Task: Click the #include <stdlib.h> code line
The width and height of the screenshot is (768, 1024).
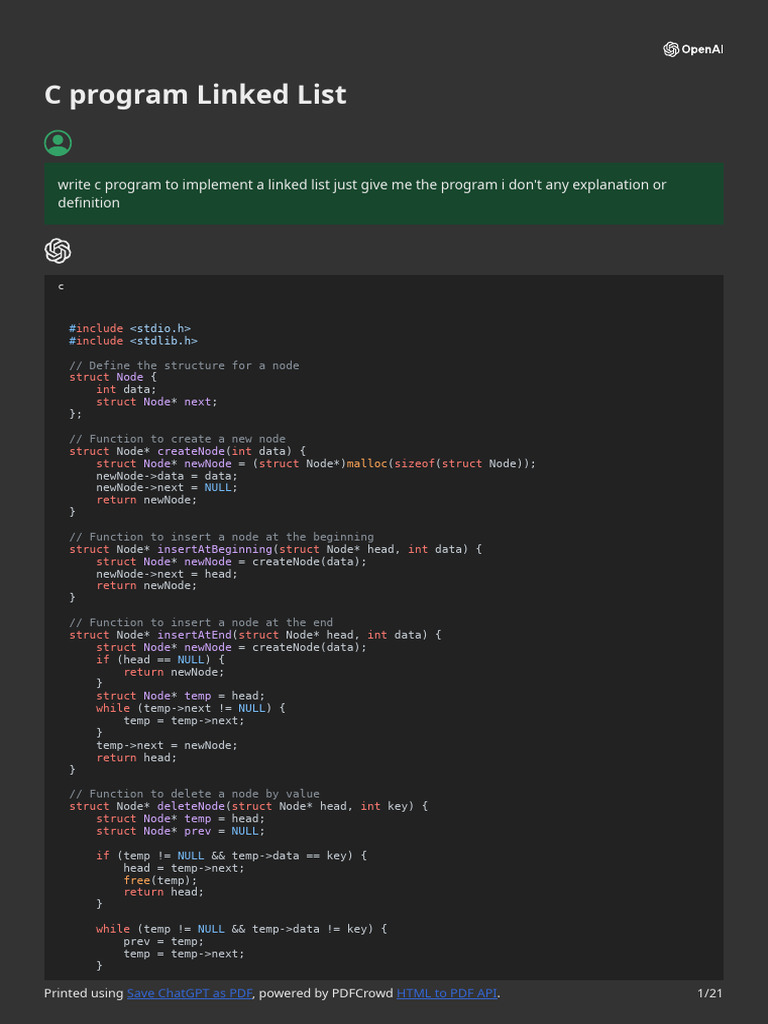Action: (x=133, y=341)
